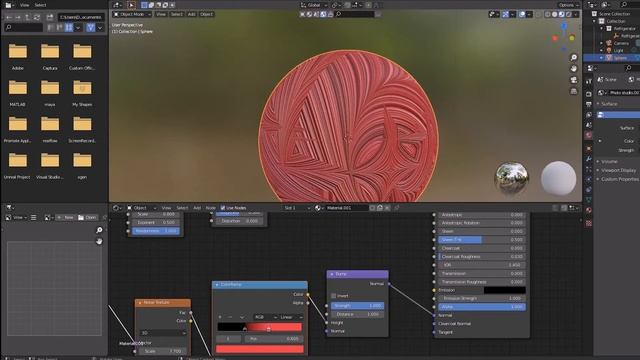Toggle file browser filter funnel icon
This screenshot has height=360, width=640.
91,27
